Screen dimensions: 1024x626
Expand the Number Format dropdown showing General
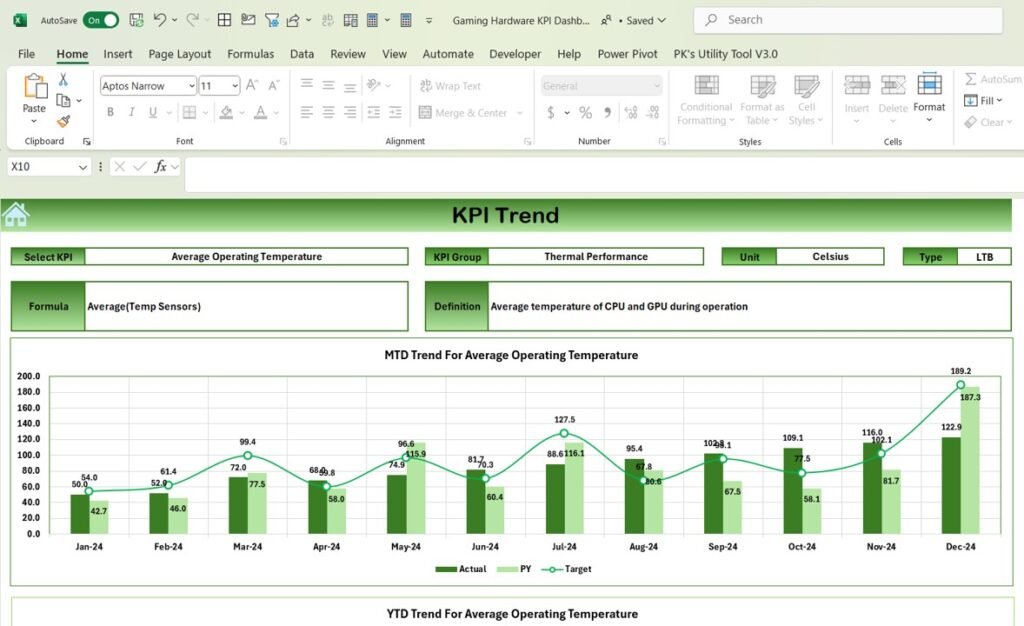tap(657, 86)
